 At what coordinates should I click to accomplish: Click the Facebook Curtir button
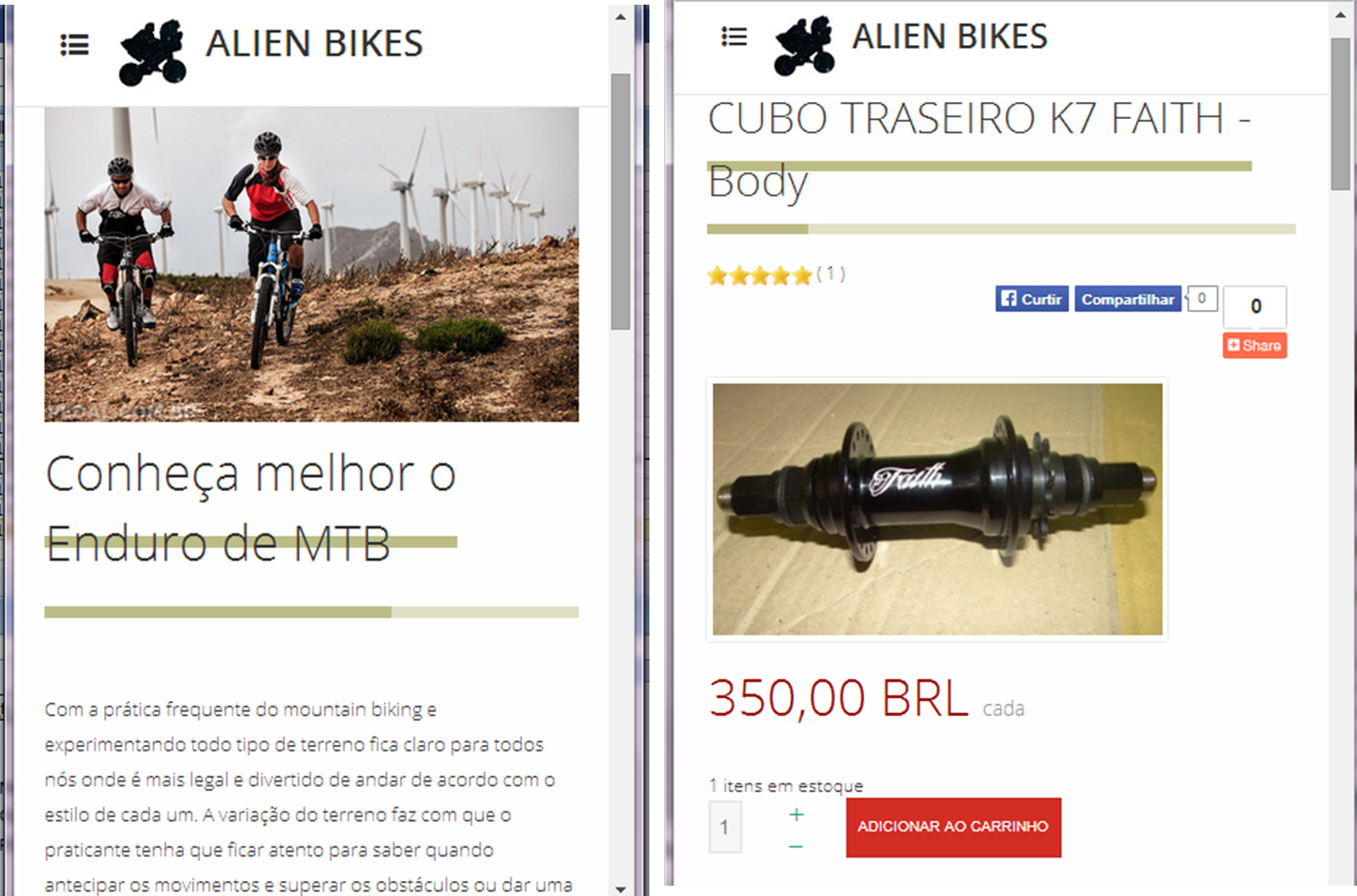(x=1032, y=299)
